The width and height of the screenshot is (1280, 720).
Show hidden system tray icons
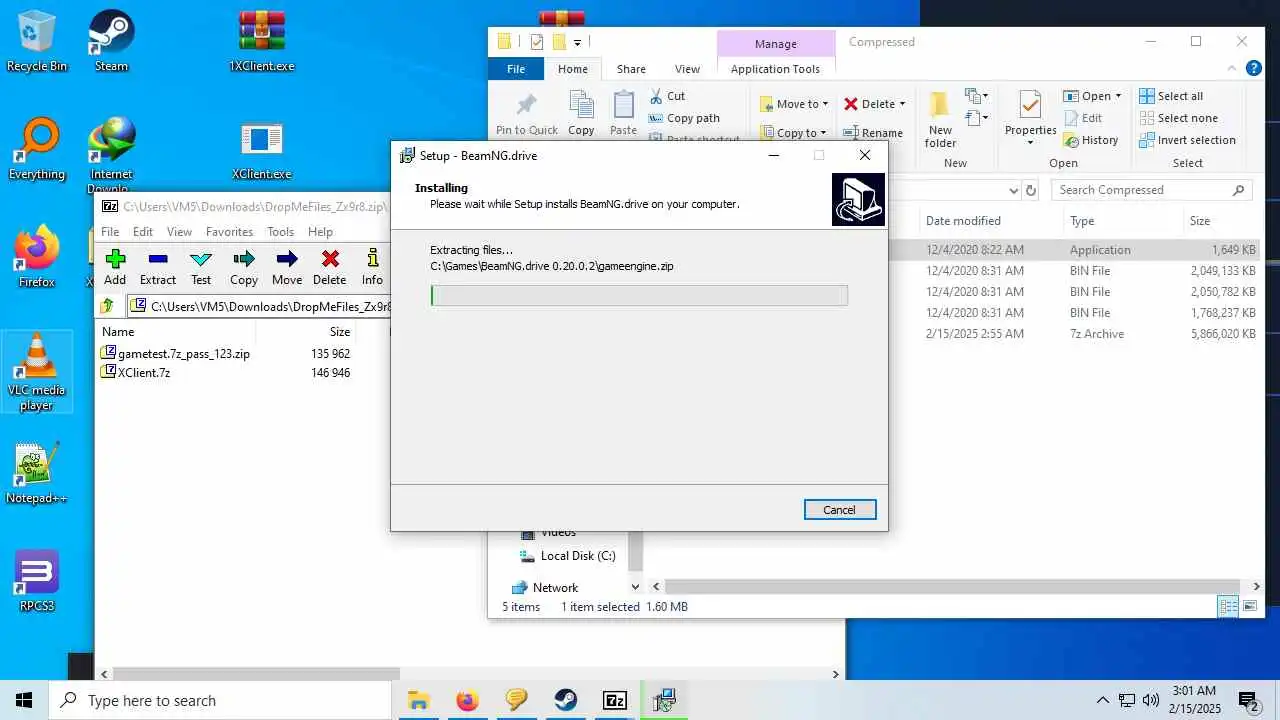[1103, 700]
